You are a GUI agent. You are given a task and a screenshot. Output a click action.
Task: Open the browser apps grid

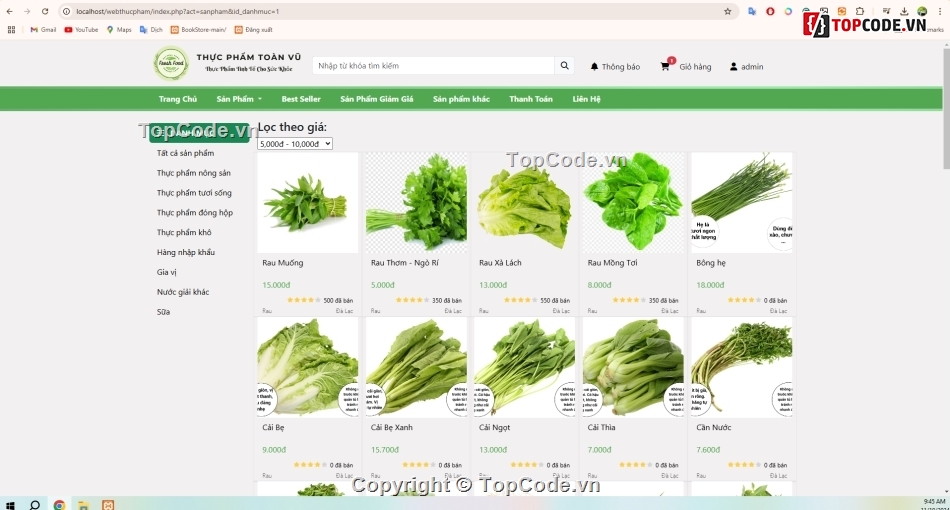pyautogui.click(x=11, y=29)
